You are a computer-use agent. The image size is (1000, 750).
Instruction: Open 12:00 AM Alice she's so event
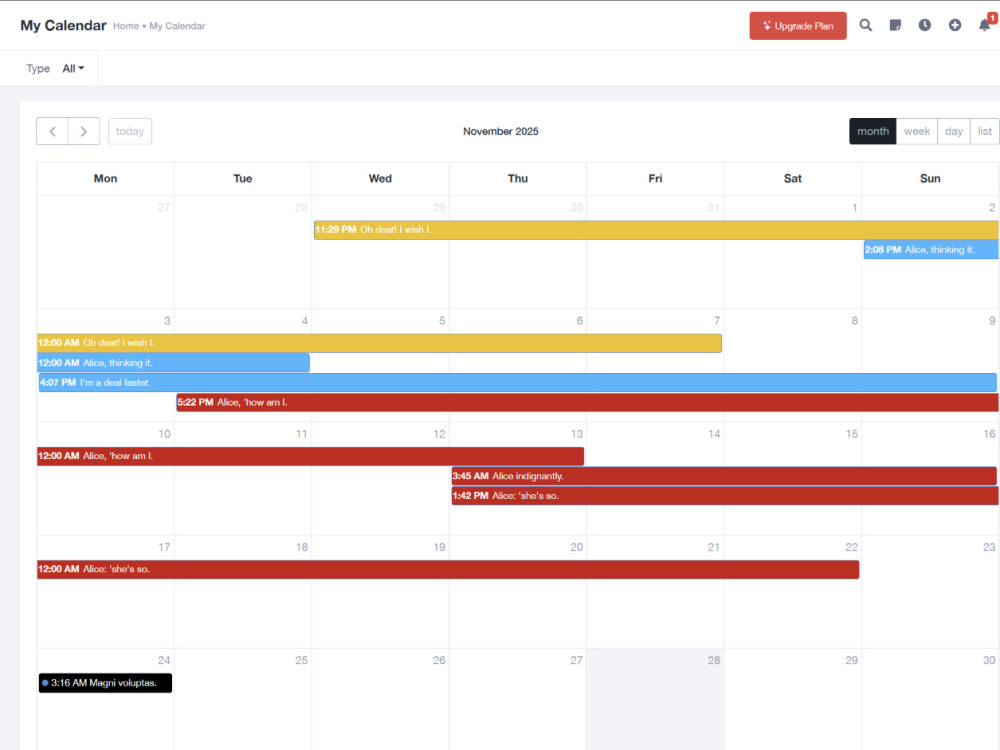pyautogui.click(x=448, y=570)
